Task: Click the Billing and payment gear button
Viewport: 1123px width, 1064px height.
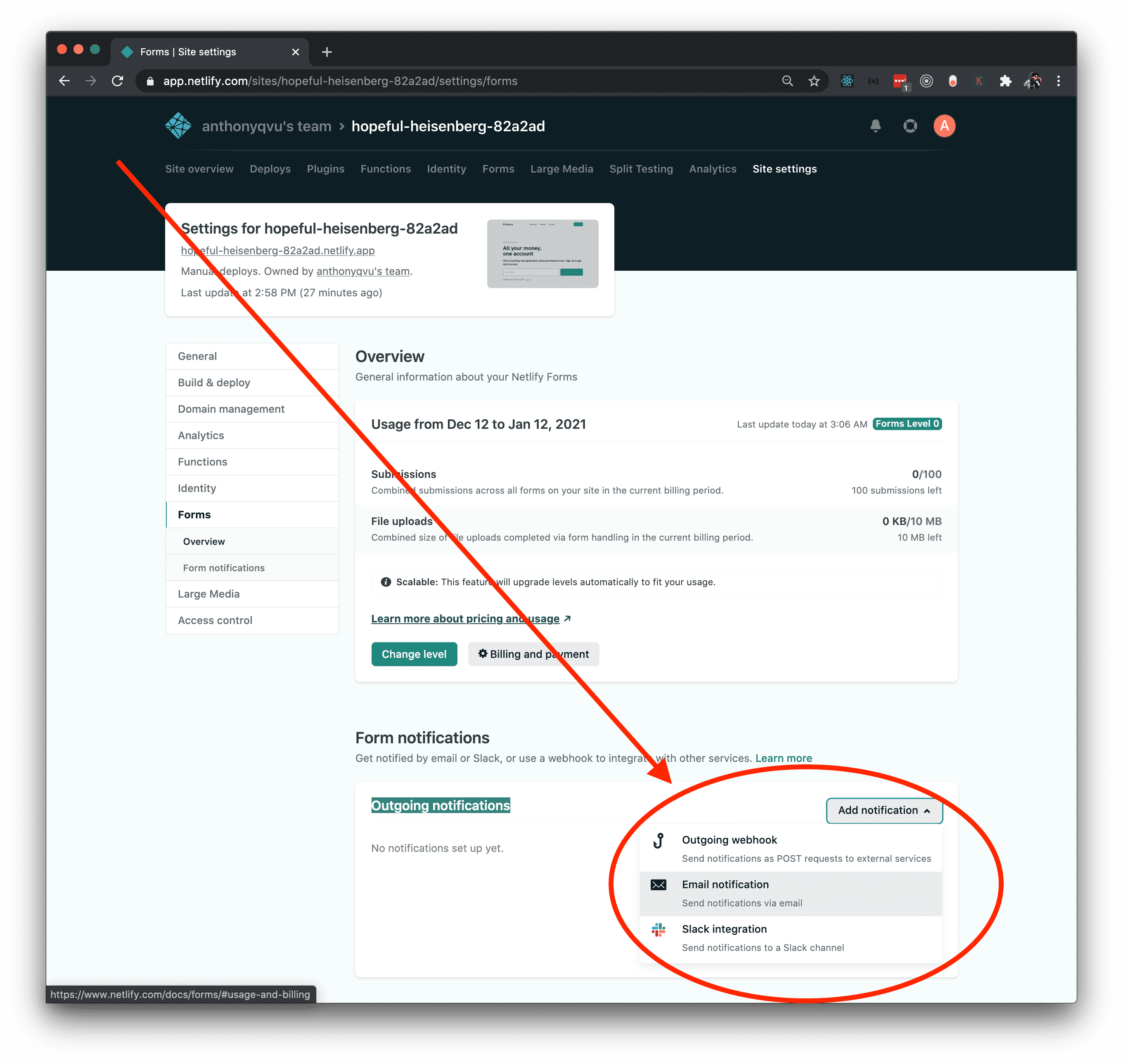Action: [533, 654]
